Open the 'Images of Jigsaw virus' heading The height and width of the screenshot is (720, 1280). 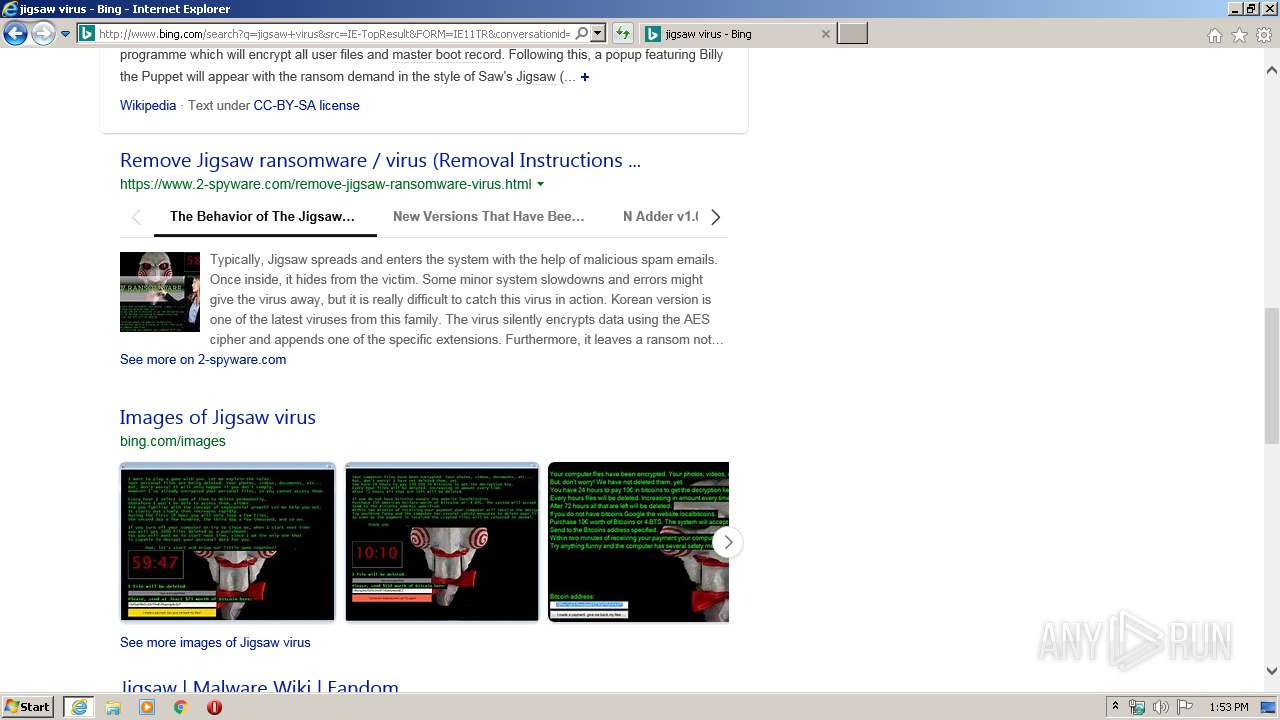tap(218, 417)
